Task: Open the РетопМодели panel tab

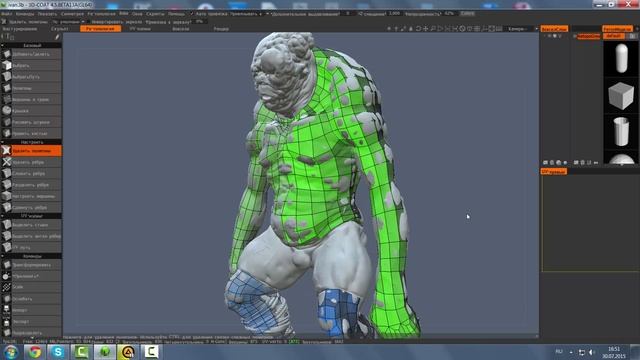Action: (617, 29)
